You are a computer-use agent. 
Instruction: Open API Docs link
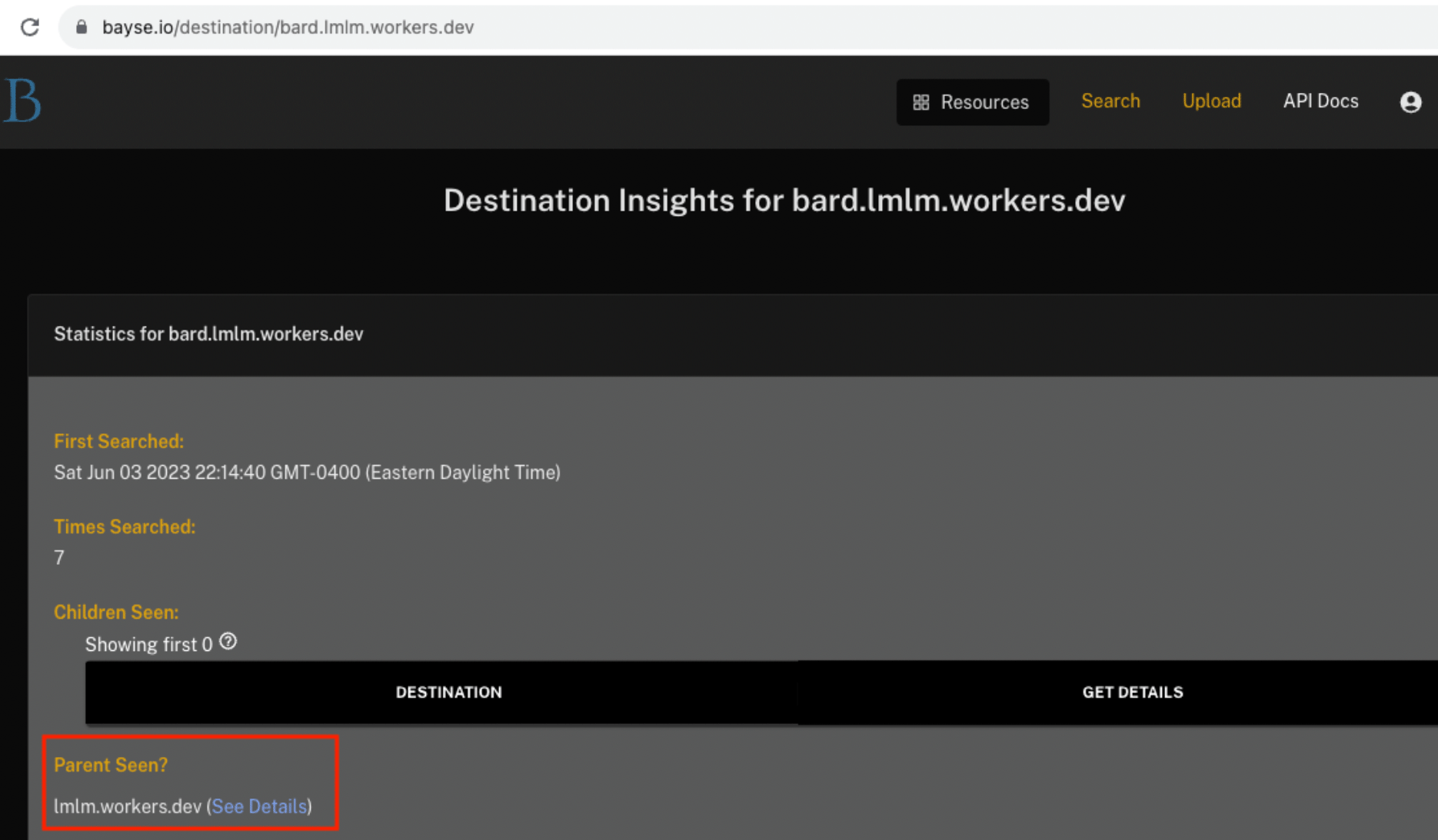1320,101
